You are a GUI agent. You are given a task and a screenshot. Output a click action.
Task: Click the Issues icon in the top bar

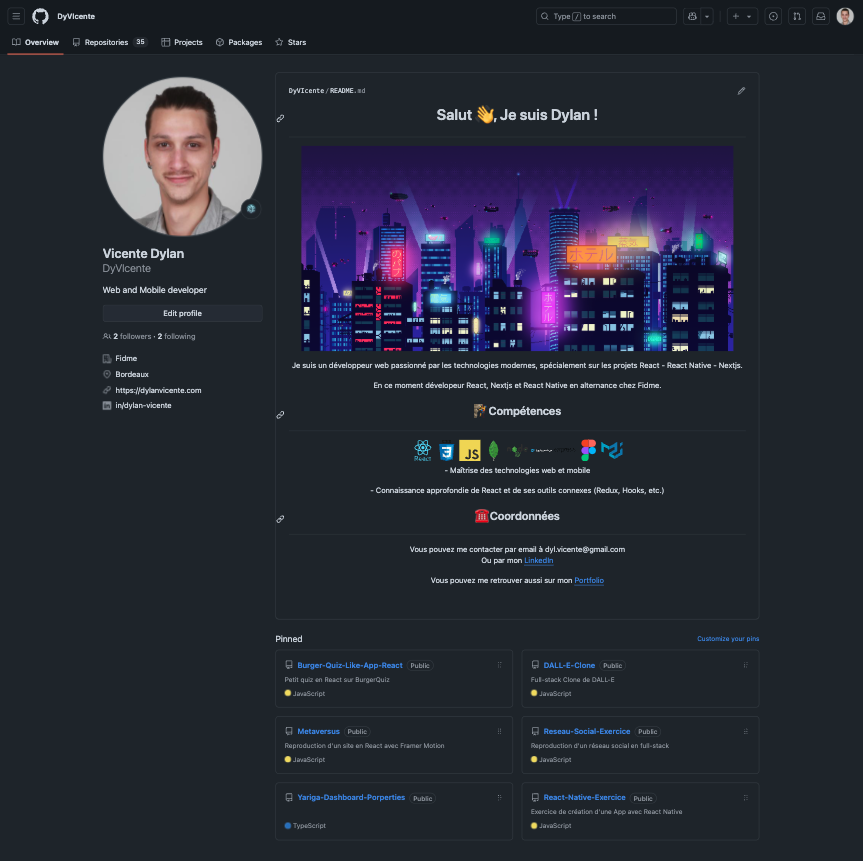coord(773,16)
